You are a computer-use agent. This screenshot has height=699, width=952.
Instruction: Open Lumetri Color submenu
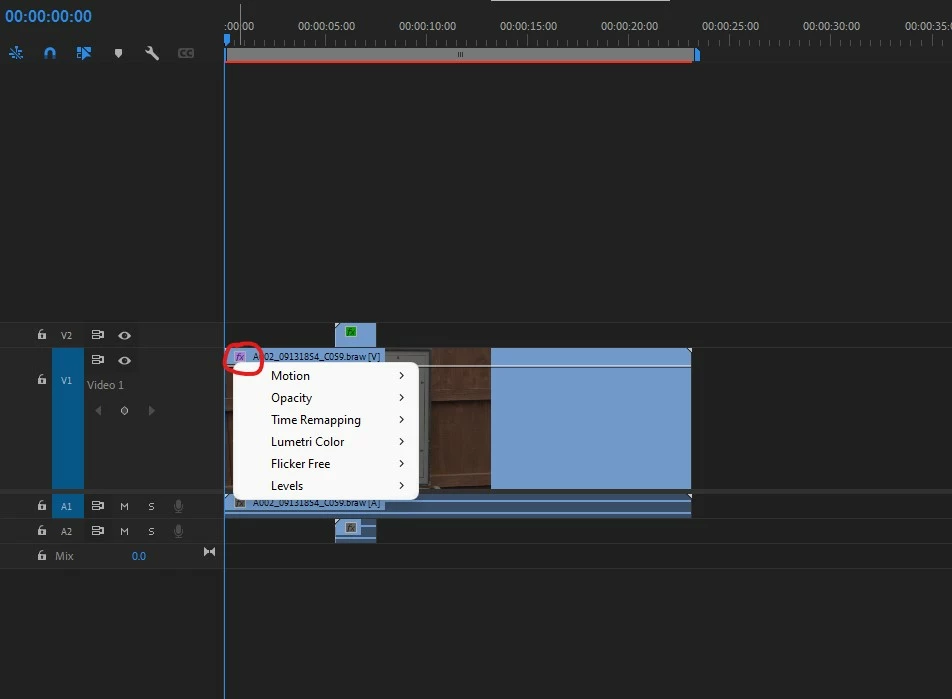pyautogui.click(x=326, y=442)
